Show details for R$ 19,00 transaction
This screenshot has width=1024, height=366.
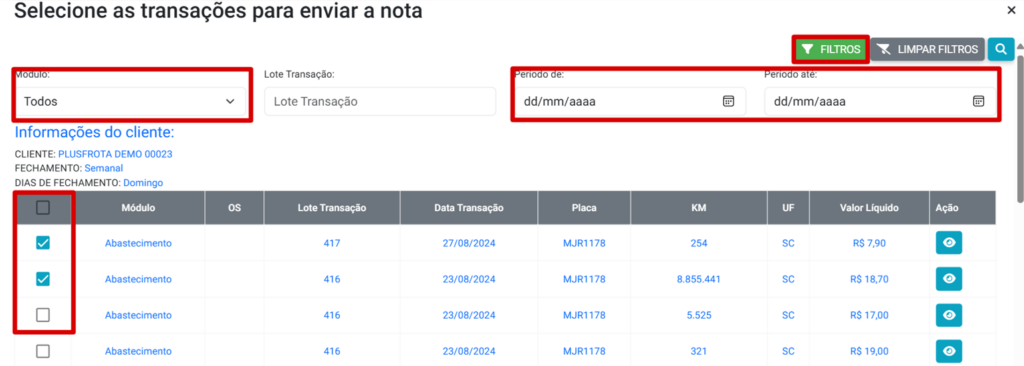coord(949,351)
